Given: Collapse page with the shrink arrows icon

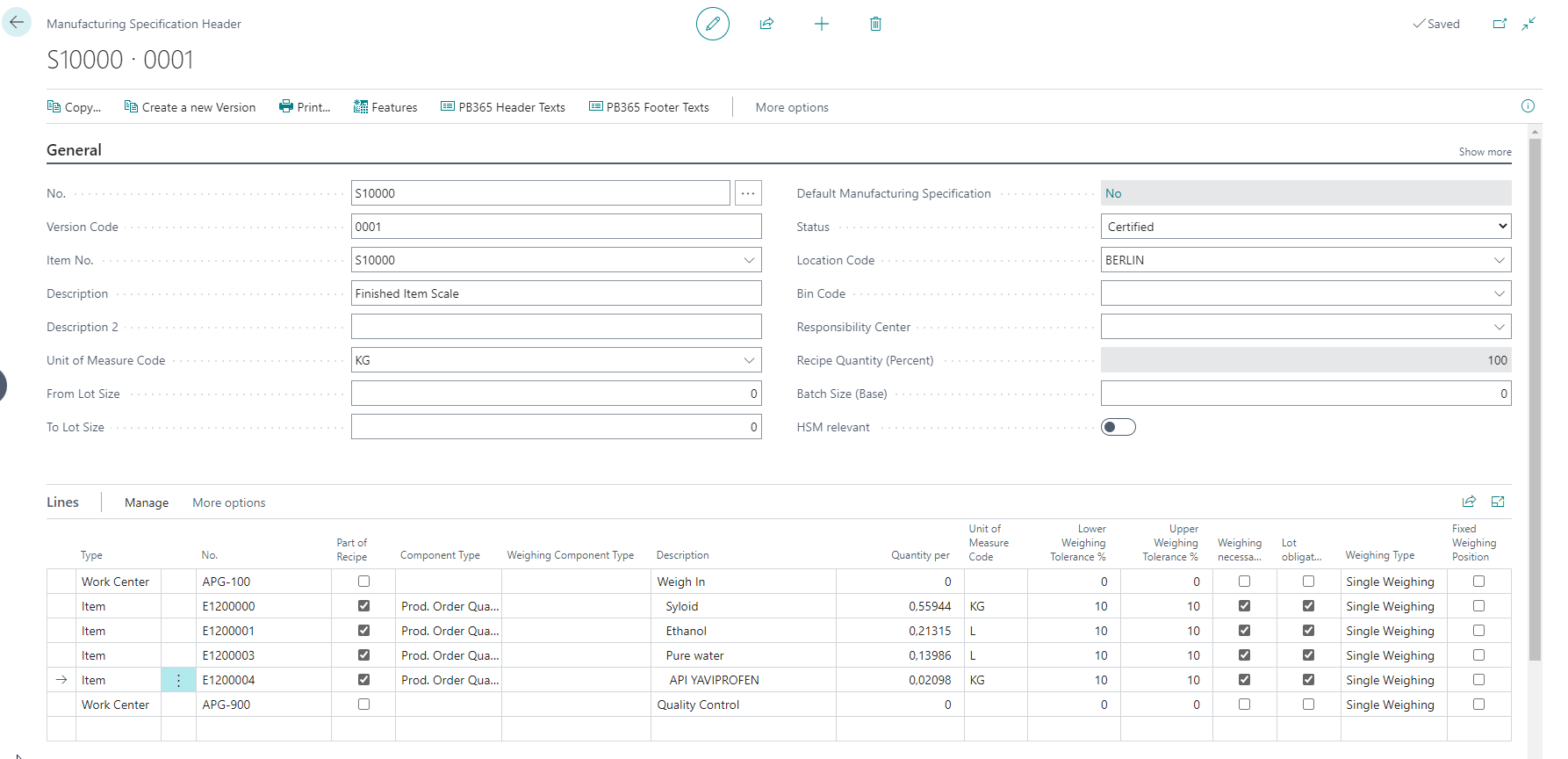Looking at the screenshot, I should coord(1528,24).
